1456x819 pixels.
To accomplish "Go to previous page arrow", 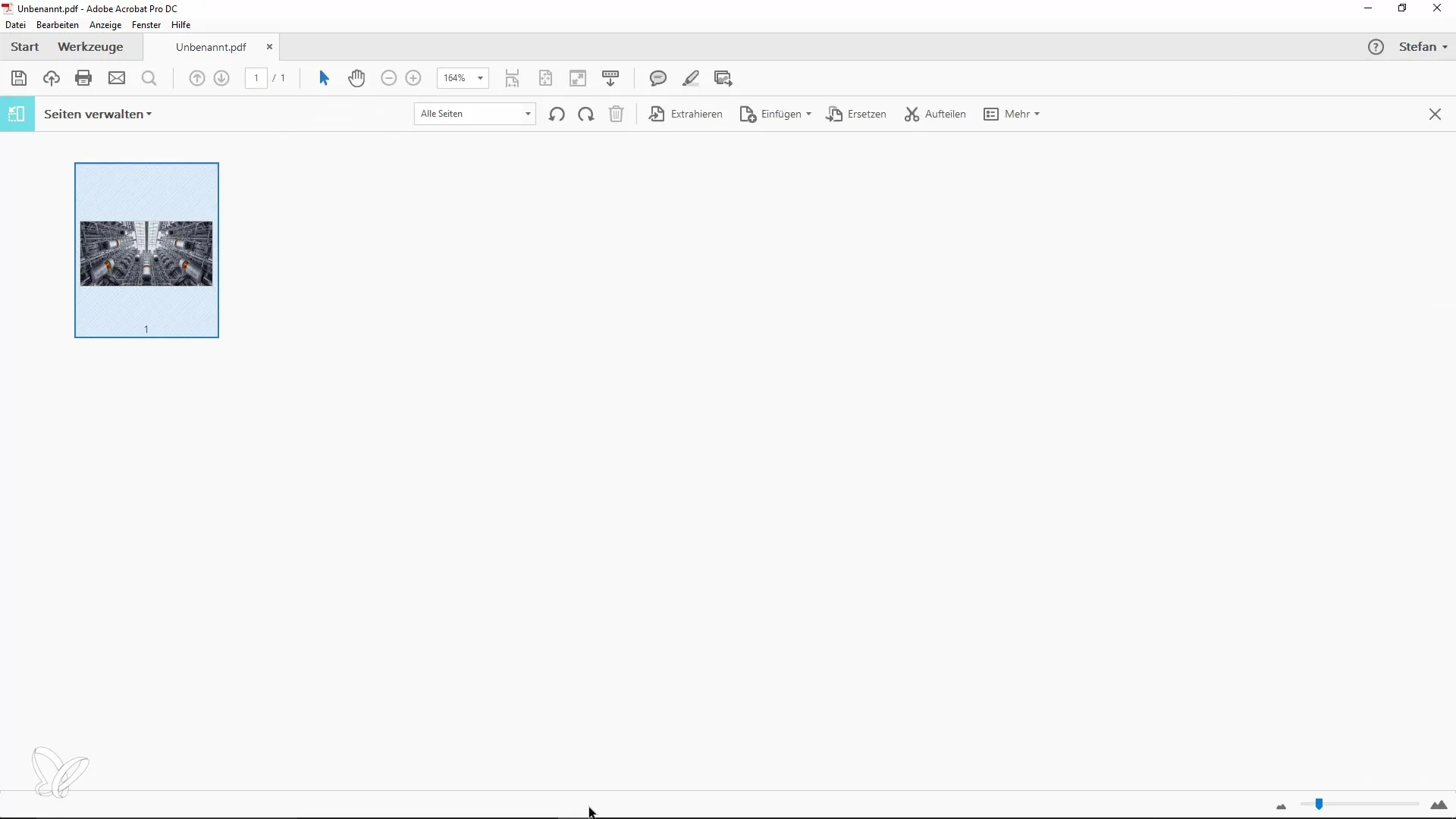I will pos(197,78).
